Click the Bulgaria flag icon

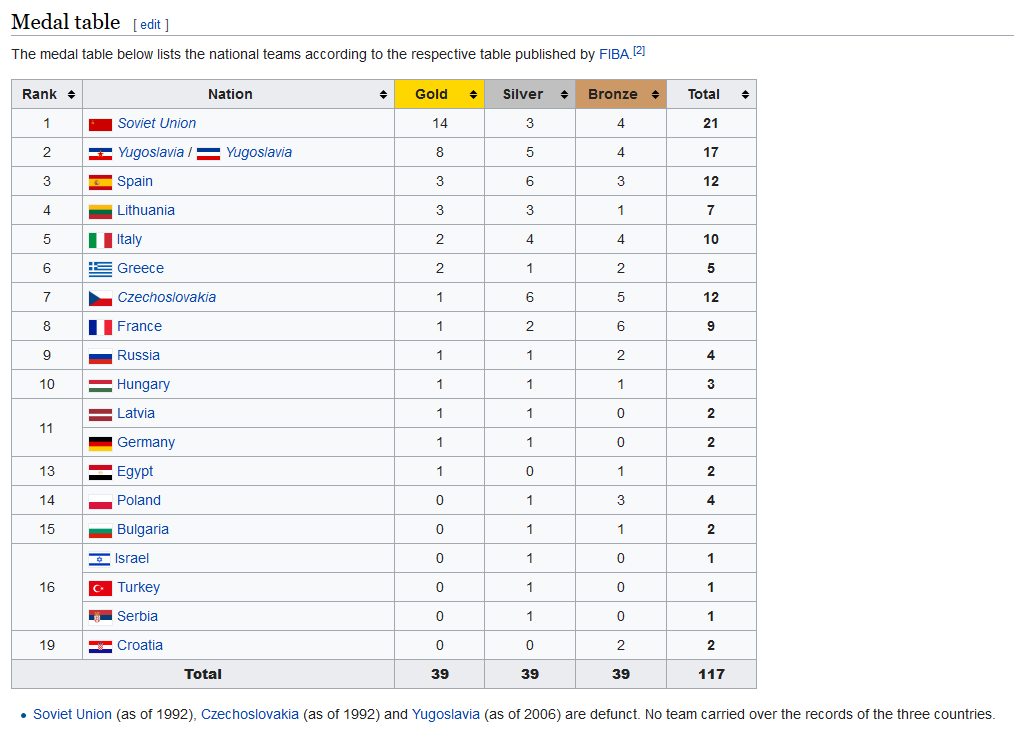point(100,531)
